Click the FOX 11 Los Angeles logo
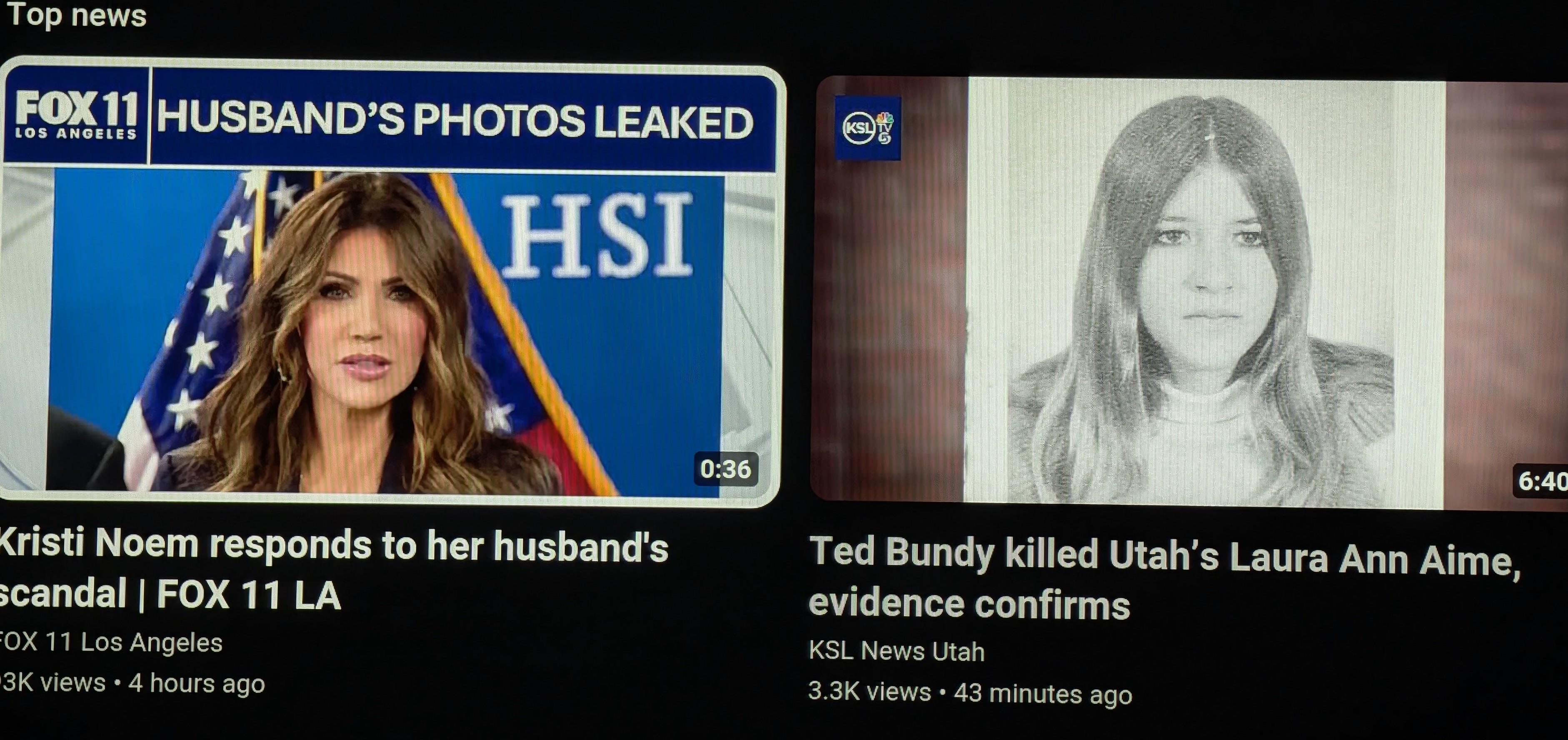 coord(75,115)
